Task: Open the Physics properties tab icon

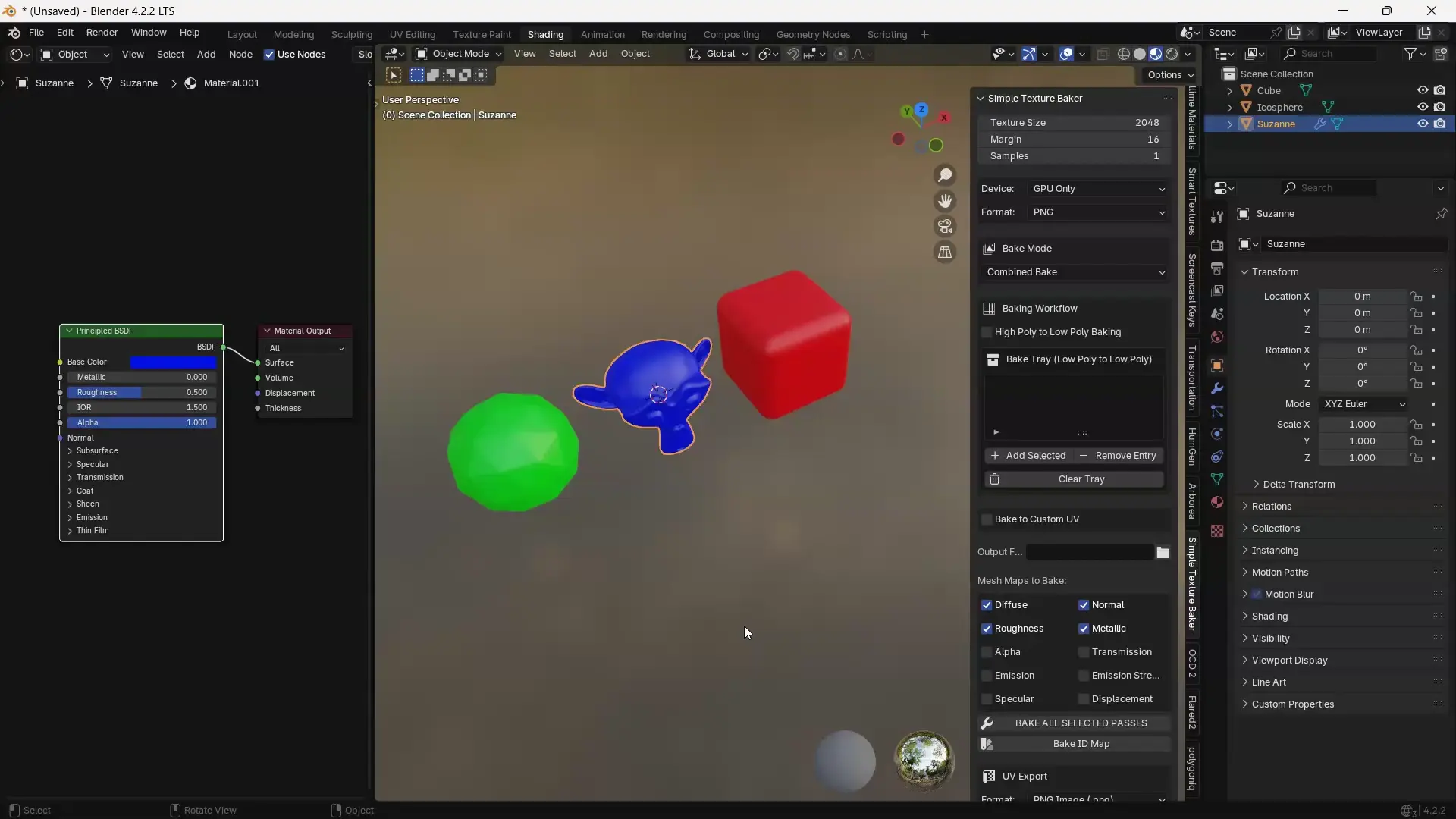Action: pos(1217,434)
